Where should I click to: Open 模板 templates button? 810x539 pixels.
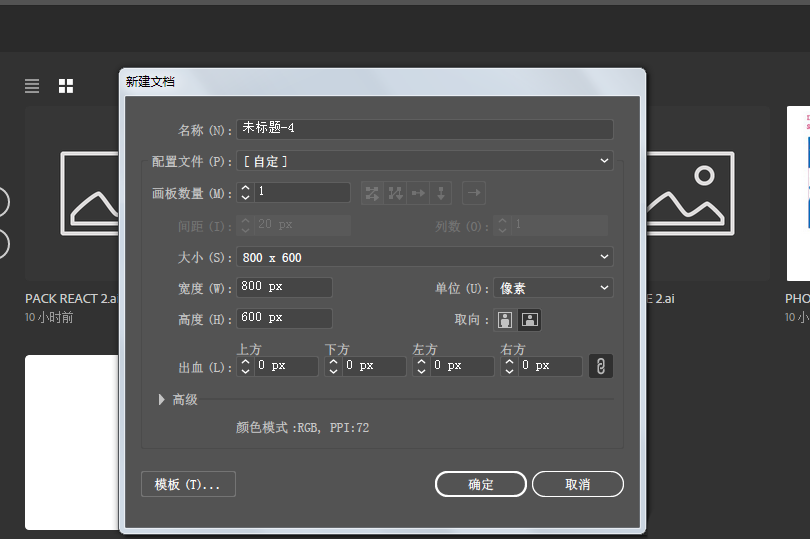[188, 484]
